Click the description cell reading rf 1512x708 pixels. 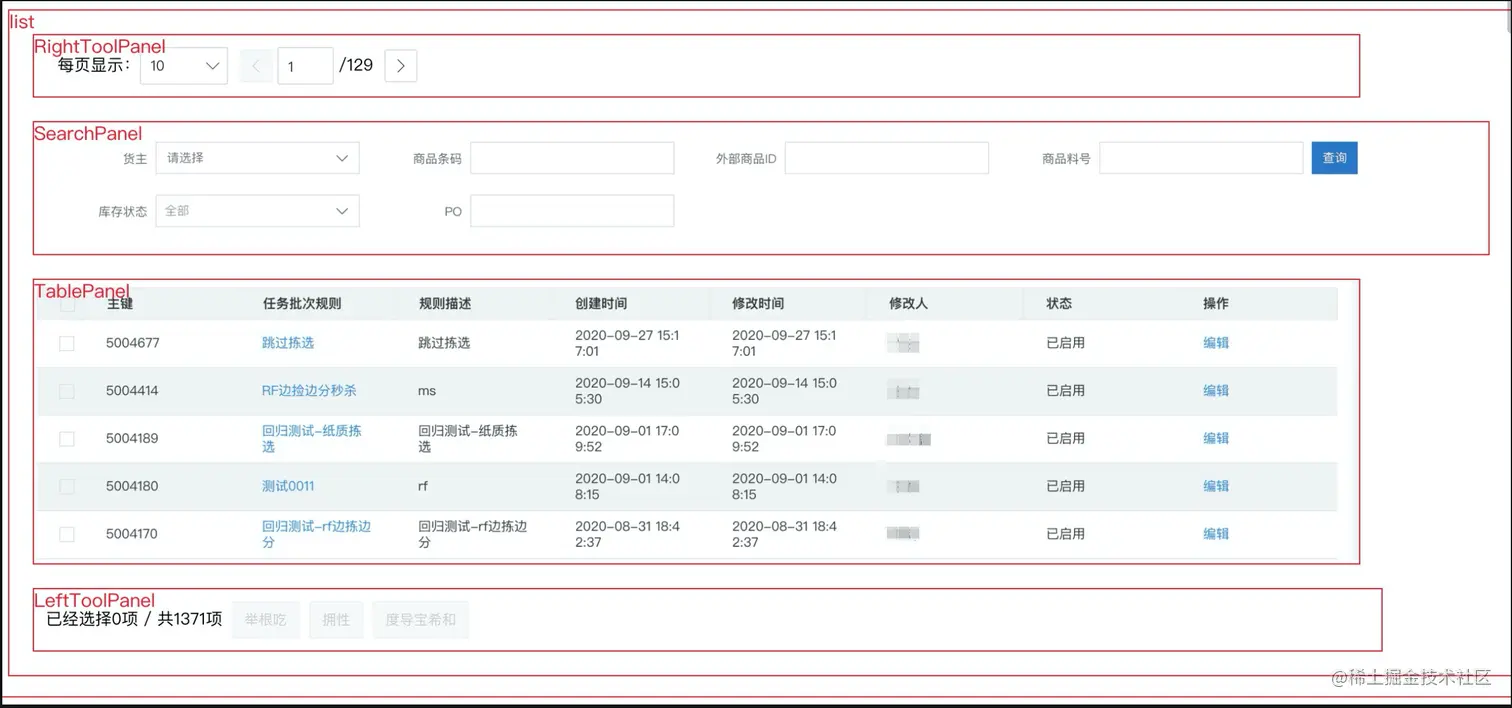point(423,486)
